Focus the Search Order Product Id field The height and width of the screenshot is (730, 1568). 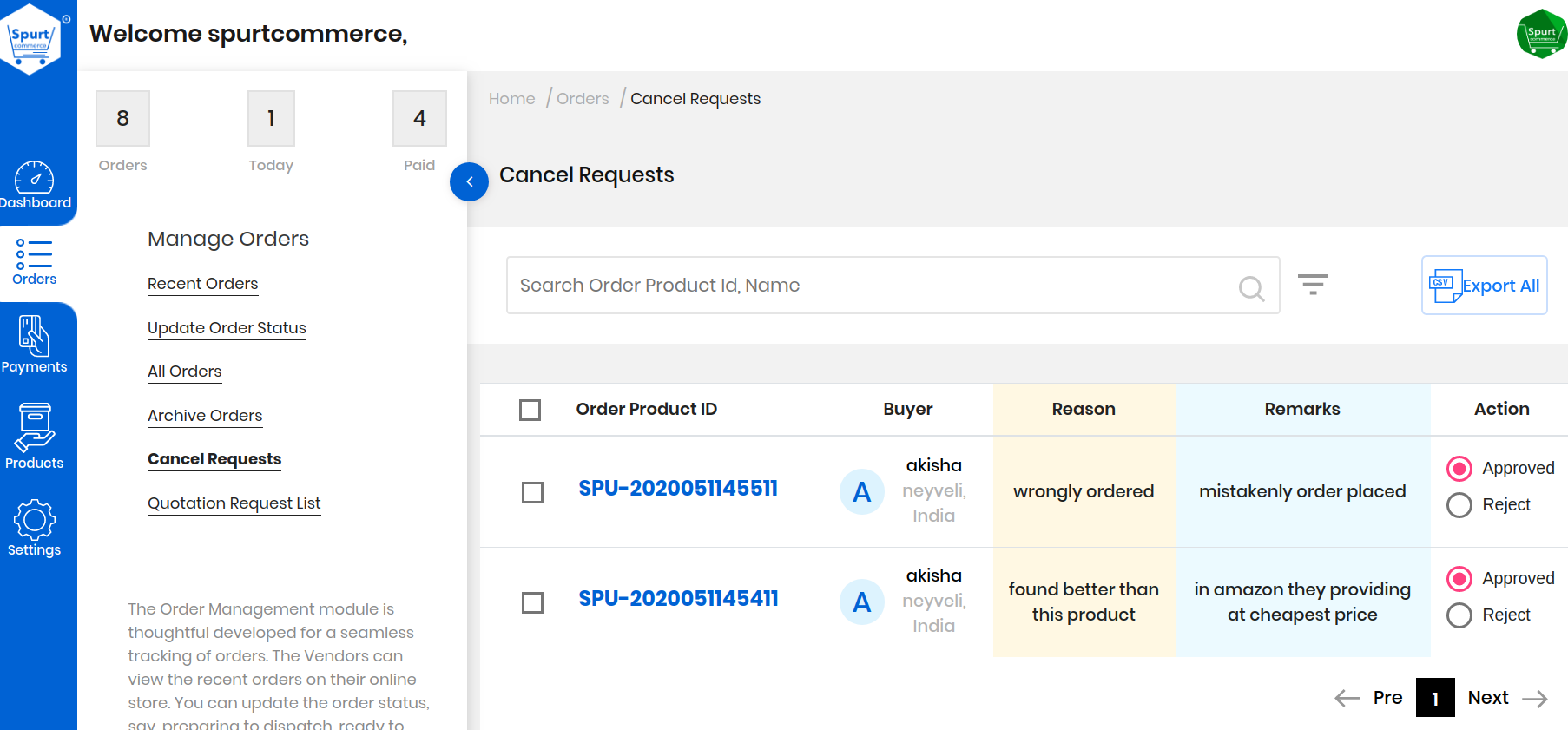868,286
